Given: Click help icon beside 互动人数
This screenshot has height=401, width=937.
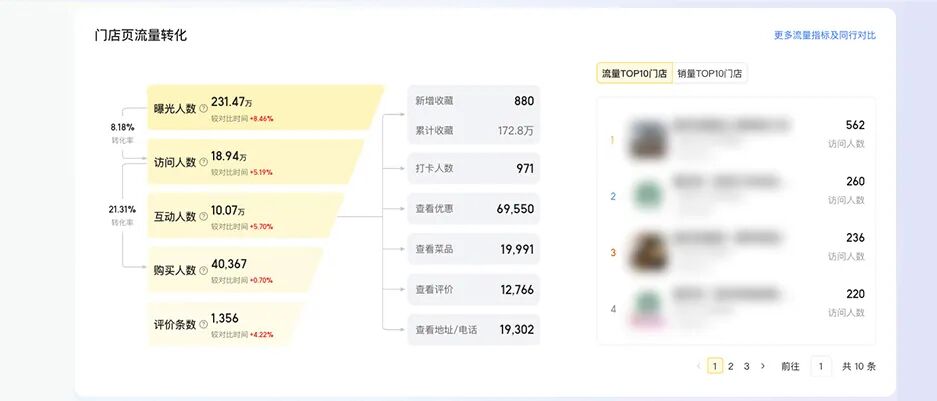Looking at the screenshot, I should coord(204,216).
